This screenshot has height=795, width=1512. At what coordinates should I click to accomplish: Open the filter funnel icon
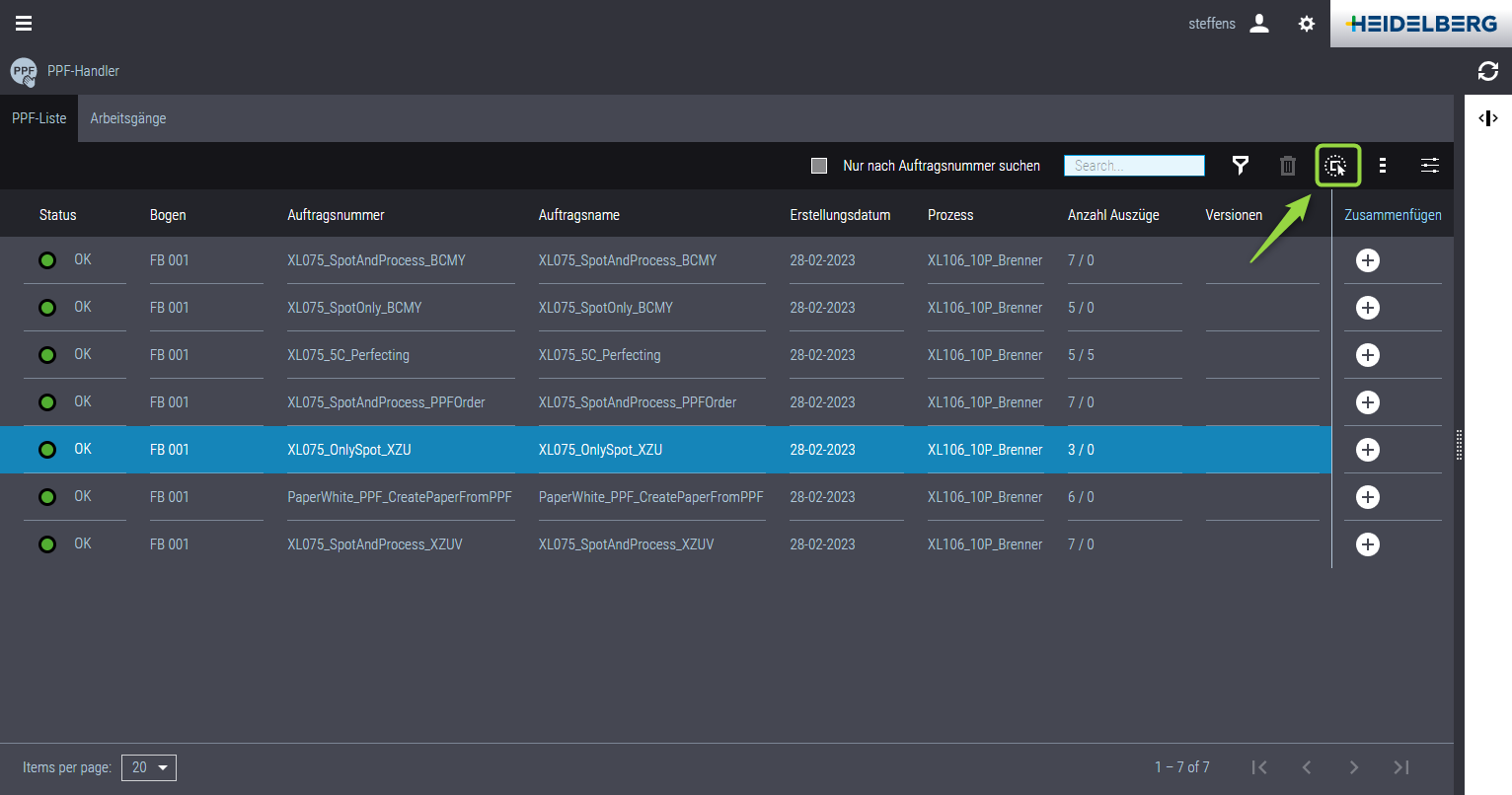[1241, 166]
